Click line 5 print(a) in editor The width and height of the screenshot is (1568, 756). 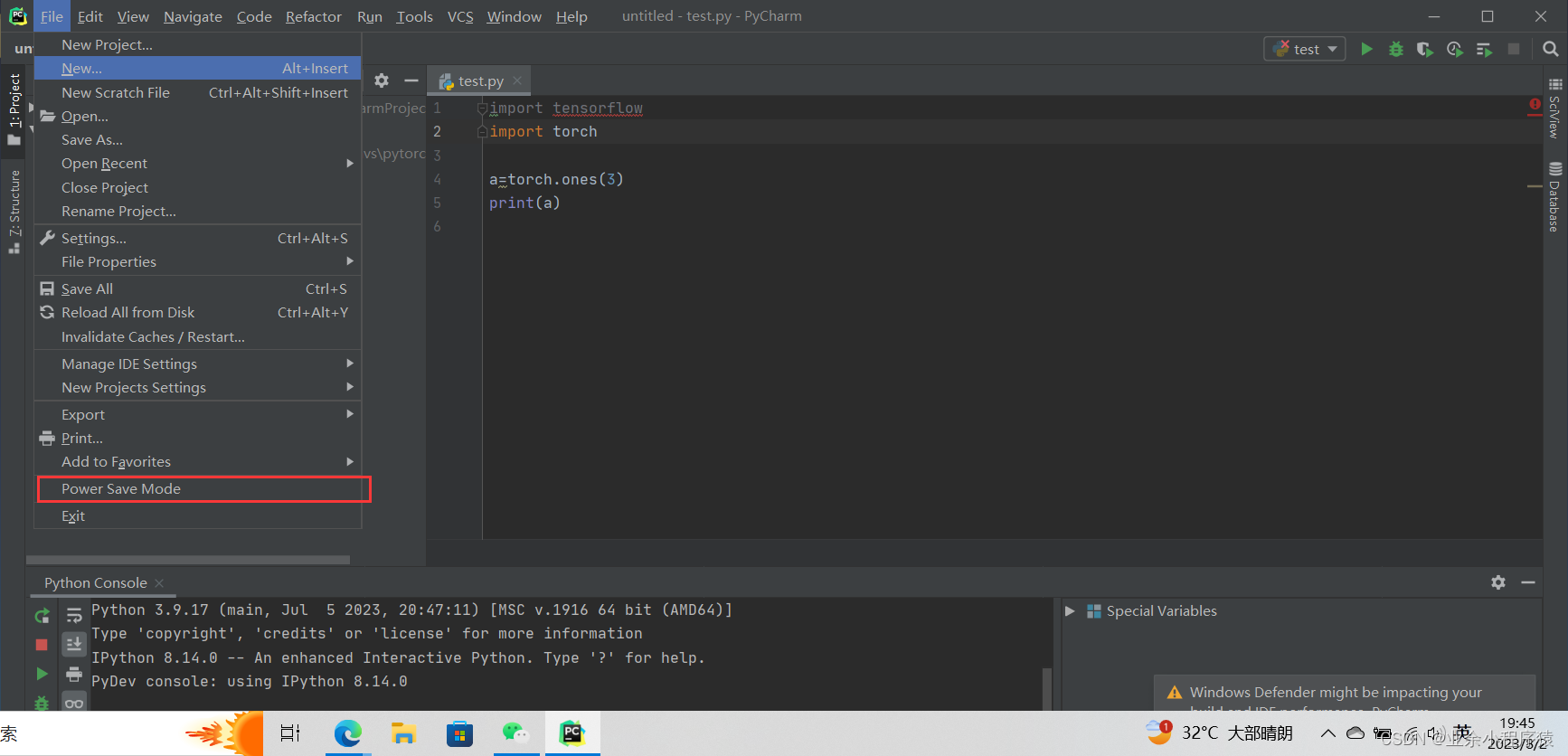[x=524, y=203]
